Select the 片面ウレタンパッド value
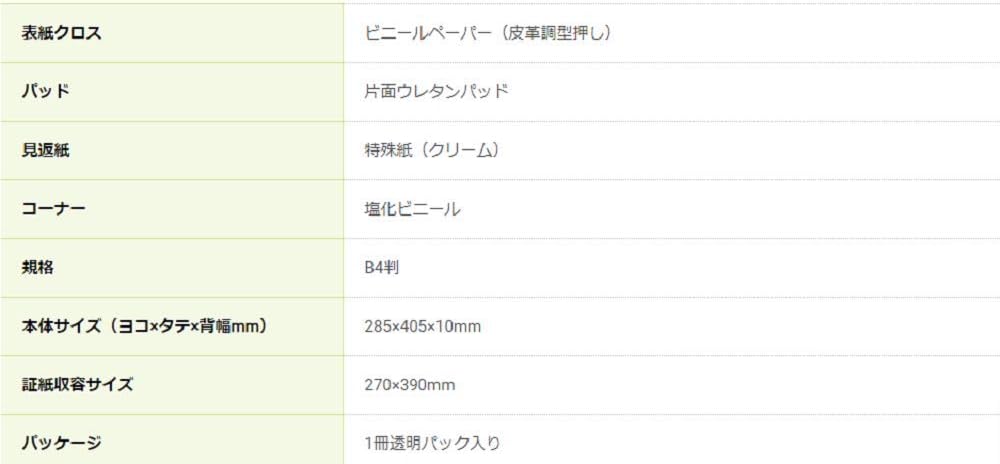 [437, 92]
